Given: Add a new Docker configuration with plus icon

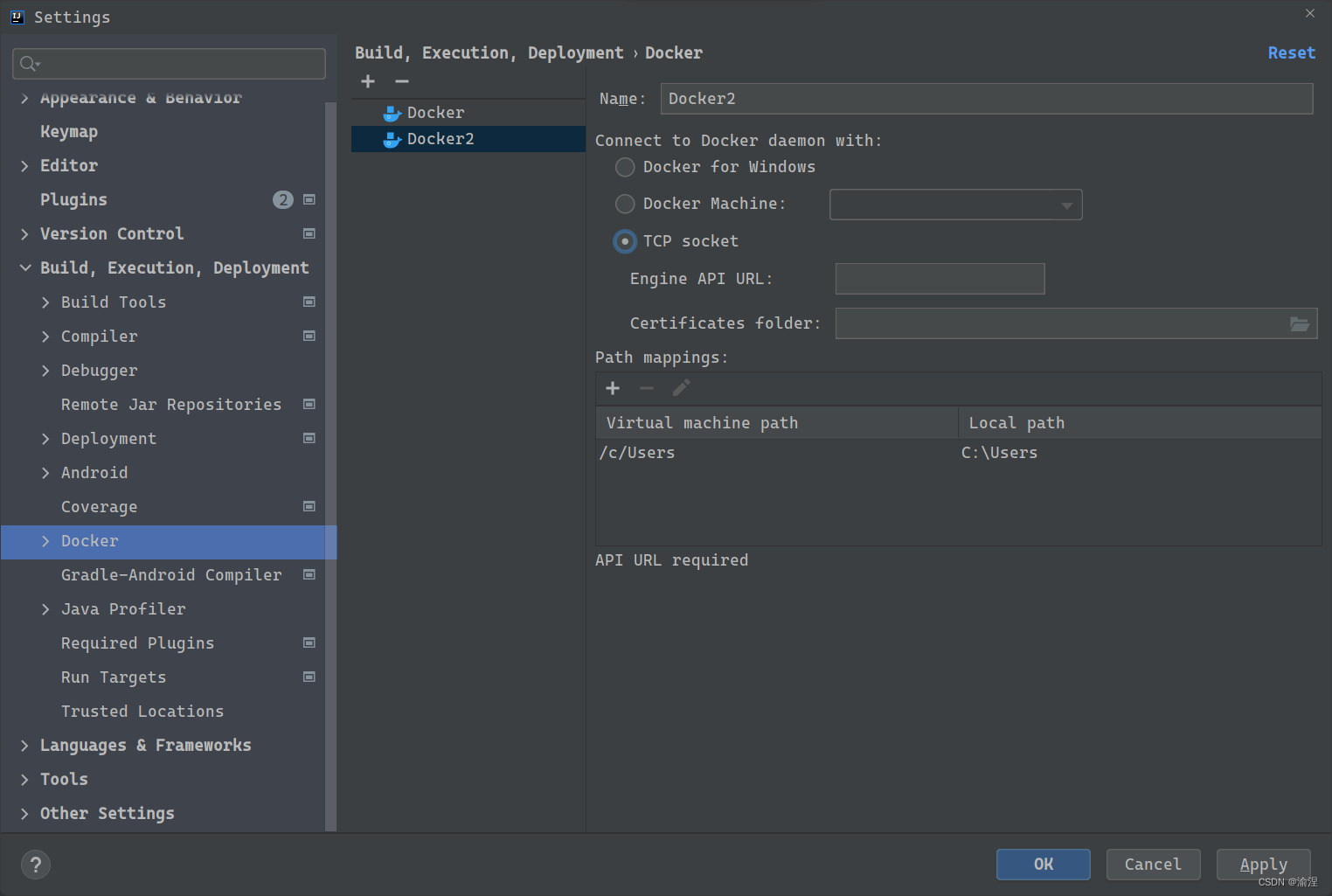Looking at the screenshot, I should (368, 81).
